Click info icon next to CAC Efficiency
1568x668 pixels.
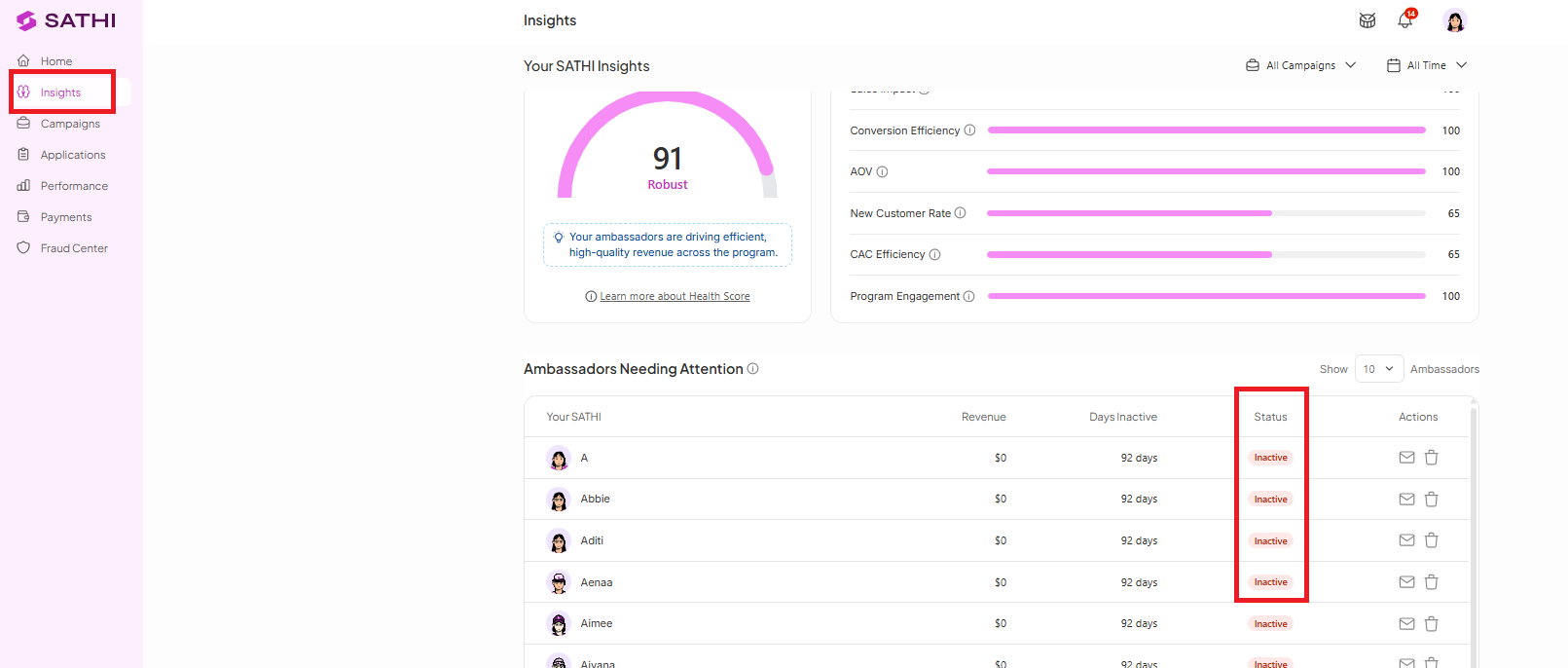click(934, 254)
